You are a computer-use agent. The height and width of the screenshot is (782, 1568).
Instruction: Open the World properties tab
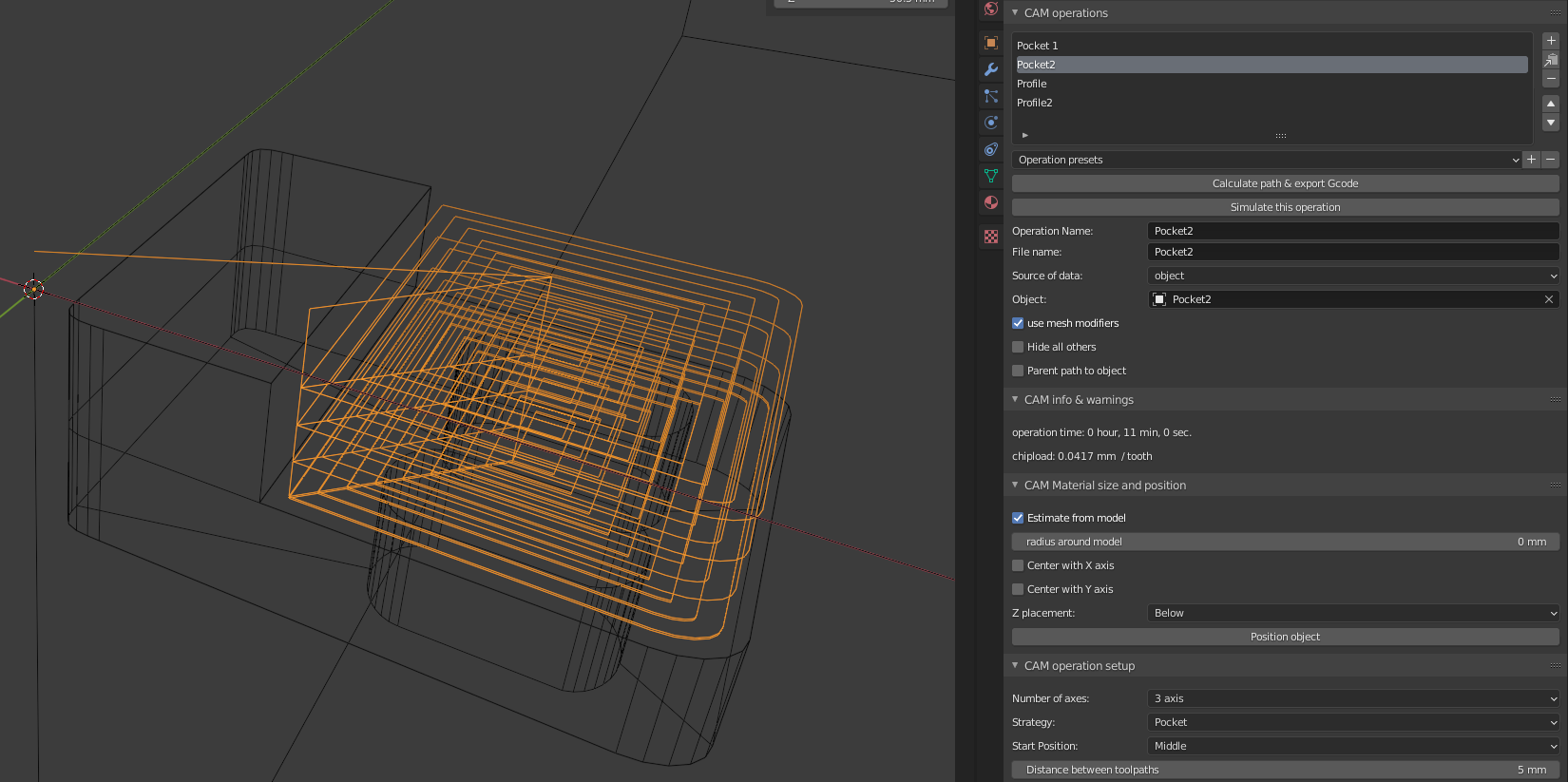[x=991, y=10]
